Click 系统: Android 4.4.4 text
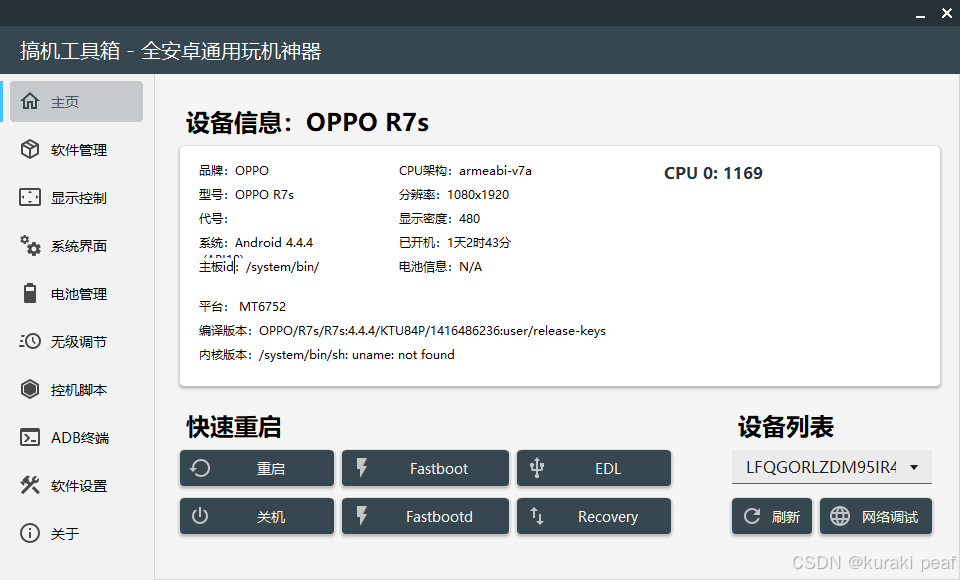960x580 pixels. point(256,243)
